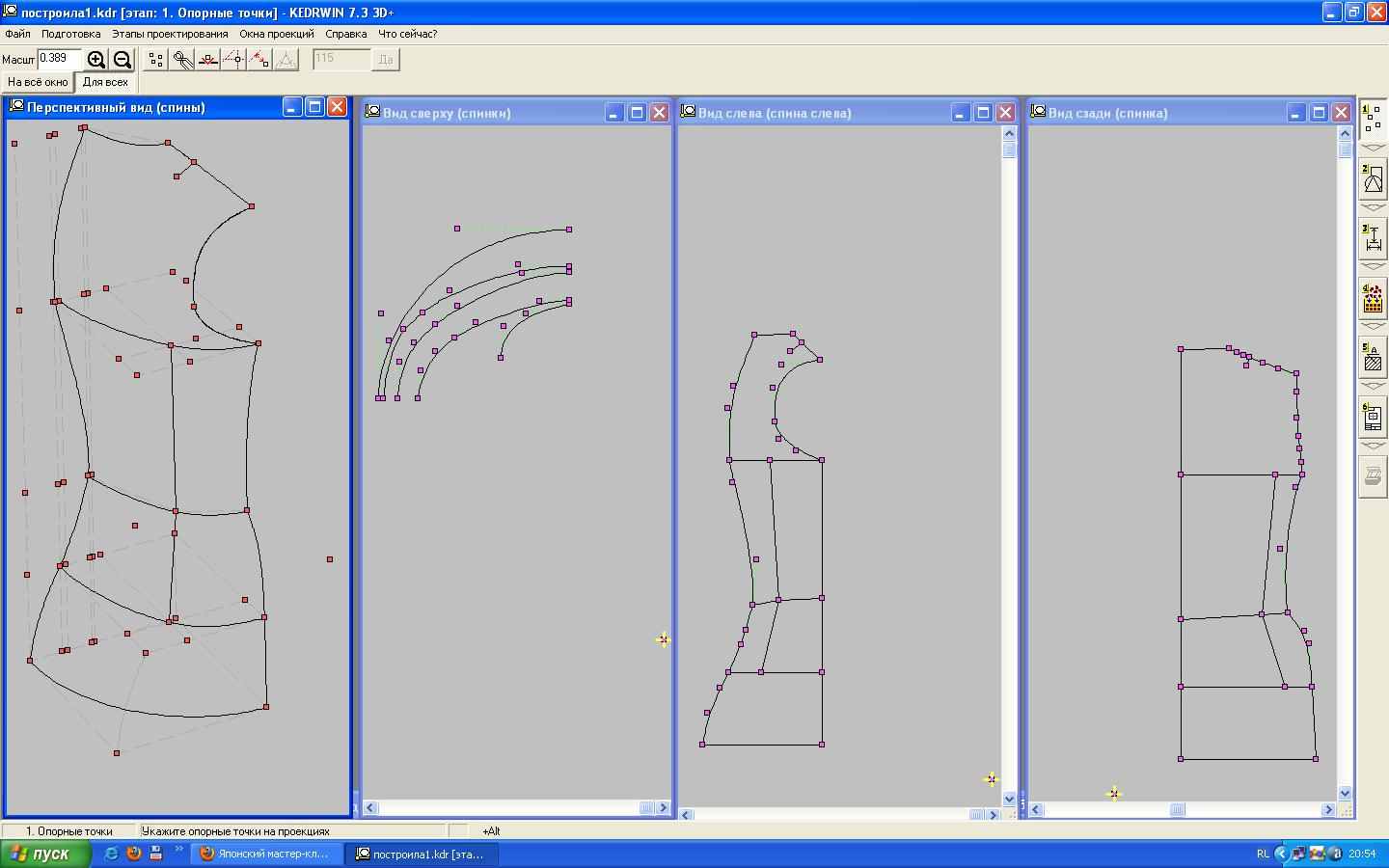Expand arrow below stage 6 sidebar icon
The image size is (1389, 868).
[x=1373, y=445]
